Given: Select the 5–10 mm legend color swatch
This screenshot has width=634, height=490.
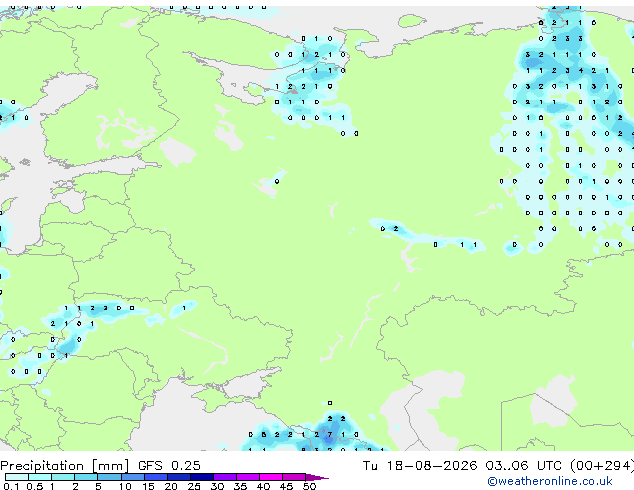Looking at the screenshot, I should [109, 477].
